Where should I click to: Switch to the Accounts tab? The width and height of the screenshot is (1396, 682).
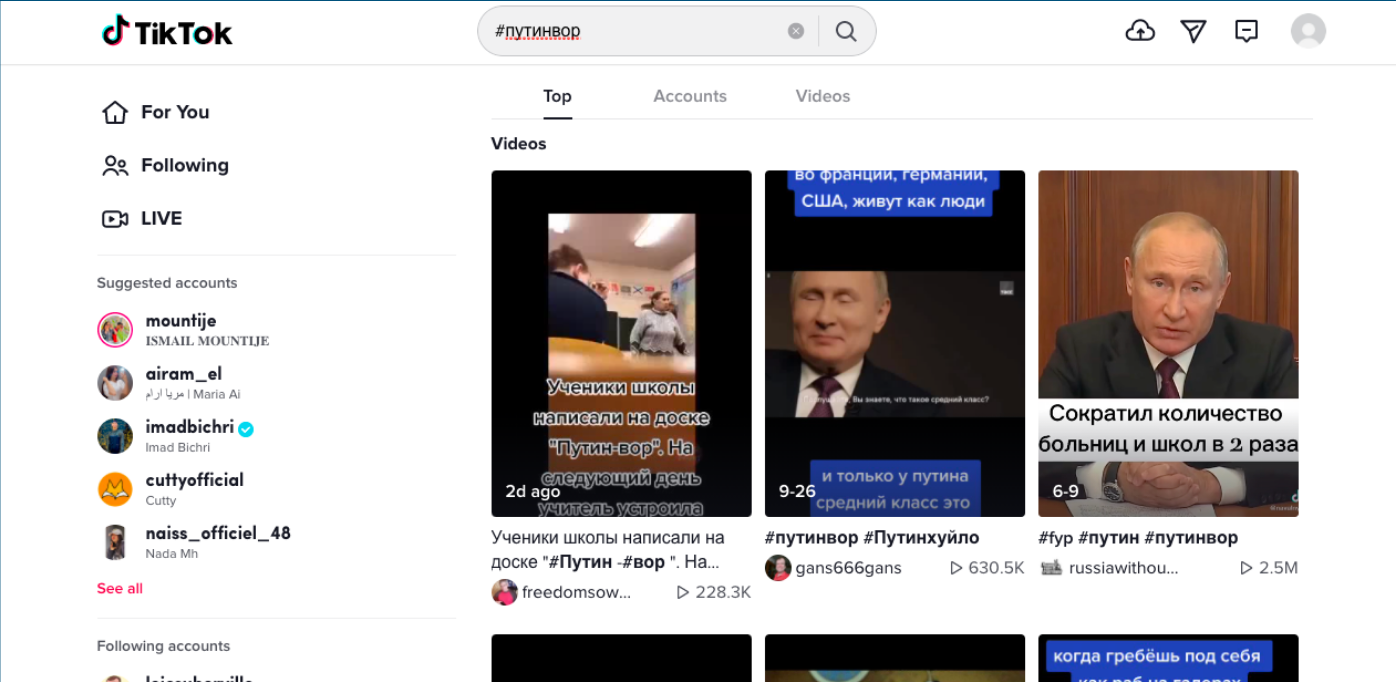click(x=690, y=96)
